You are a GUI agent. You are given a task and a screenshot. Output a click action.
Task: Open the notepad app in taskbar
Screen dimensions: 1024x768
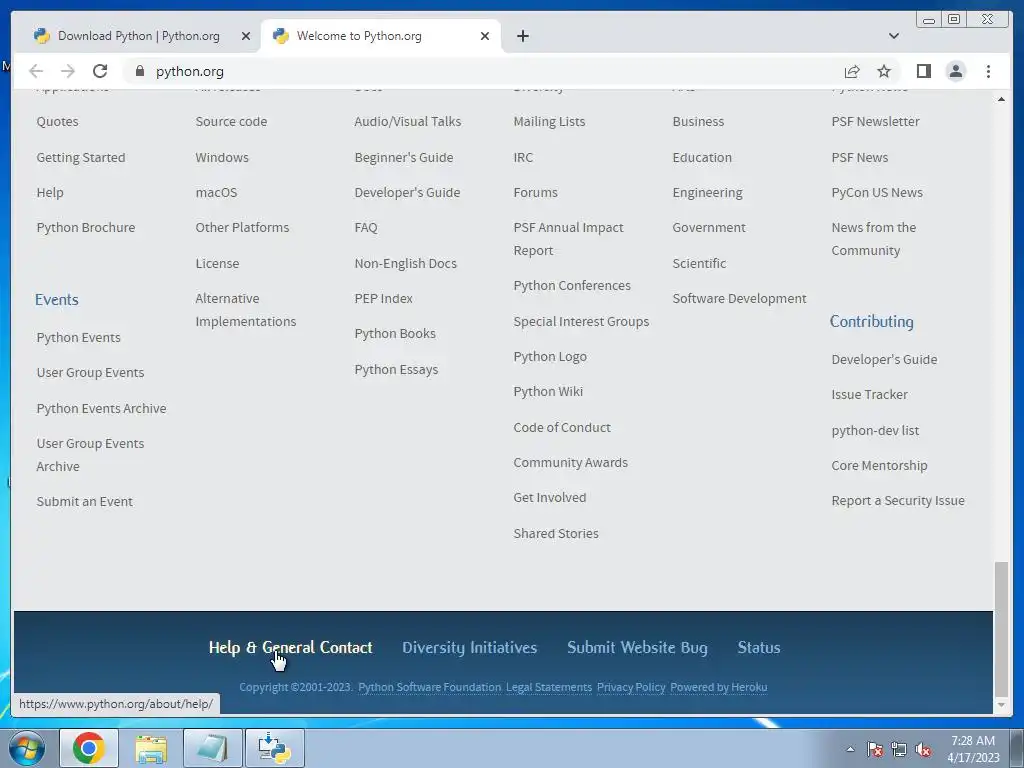click(213, 748)
